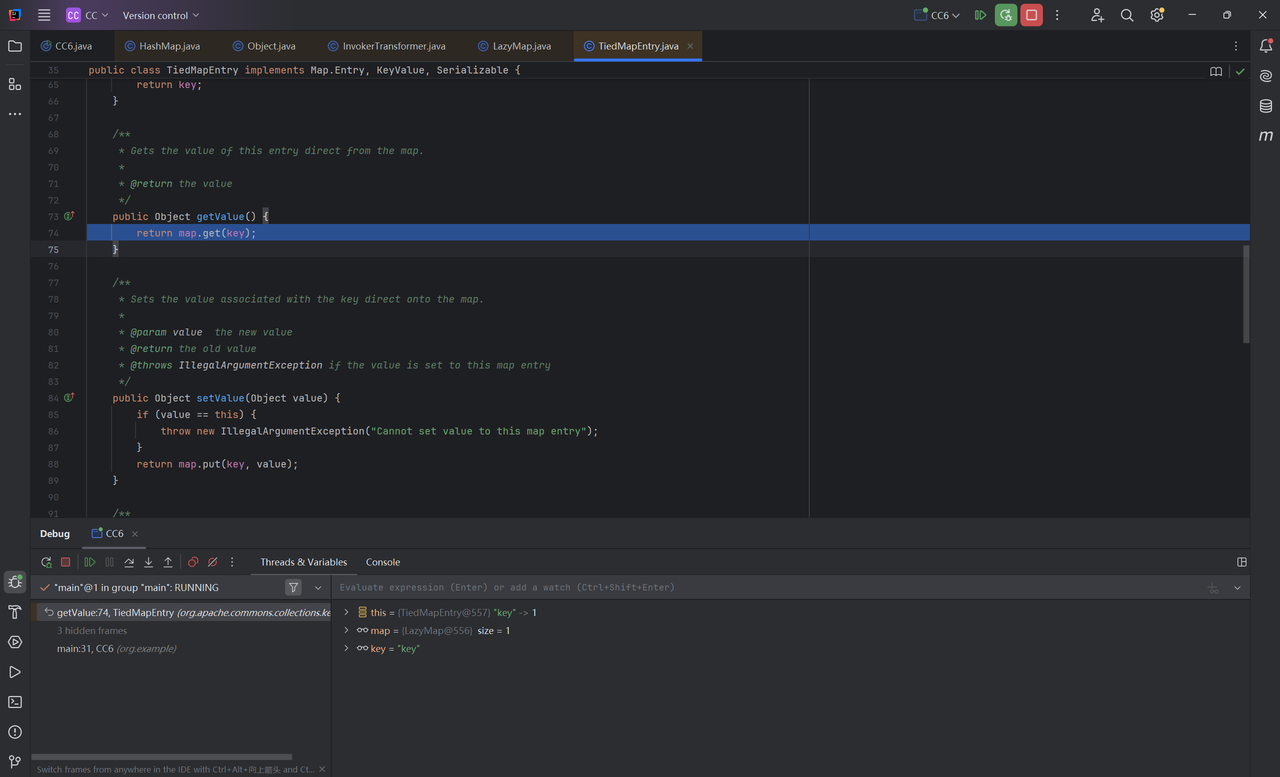Expand the 'key' variable node
1280x777 pixels.
[347, 648]
